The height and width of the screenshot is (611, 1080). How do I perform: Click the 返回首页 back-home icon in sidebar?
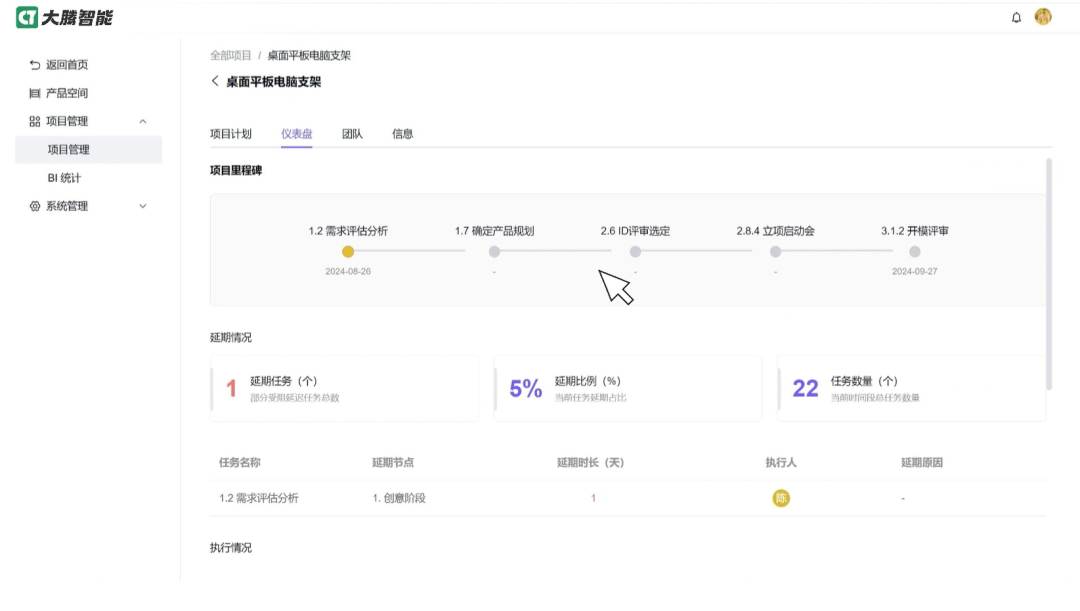click(x=31, y=64)
